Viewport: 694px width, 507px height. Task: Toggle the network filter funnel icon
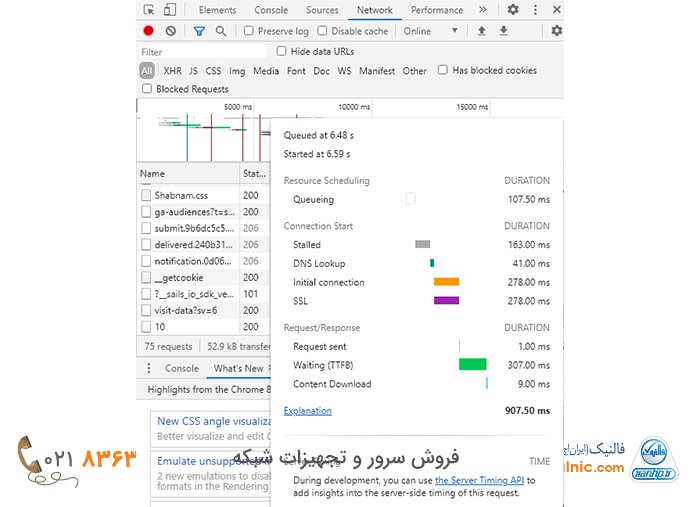tap(199, 31)
